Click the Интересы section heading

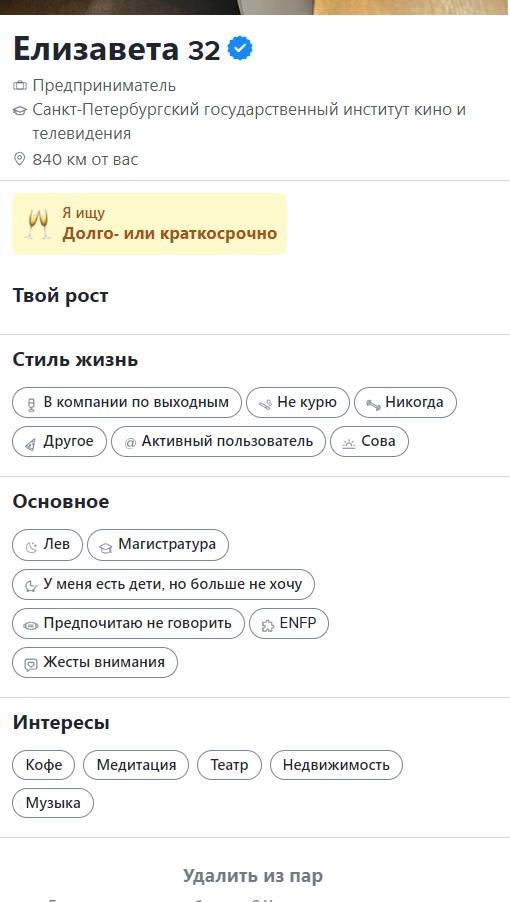click(61, 723)
